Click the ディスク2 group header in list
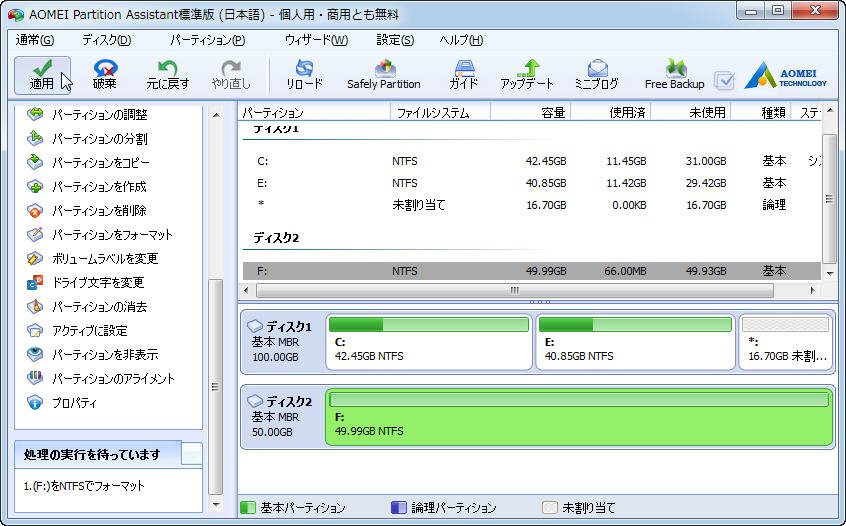The width and height of the screenshot is (846, 526). pyautogui.click(x=276, y=238)
